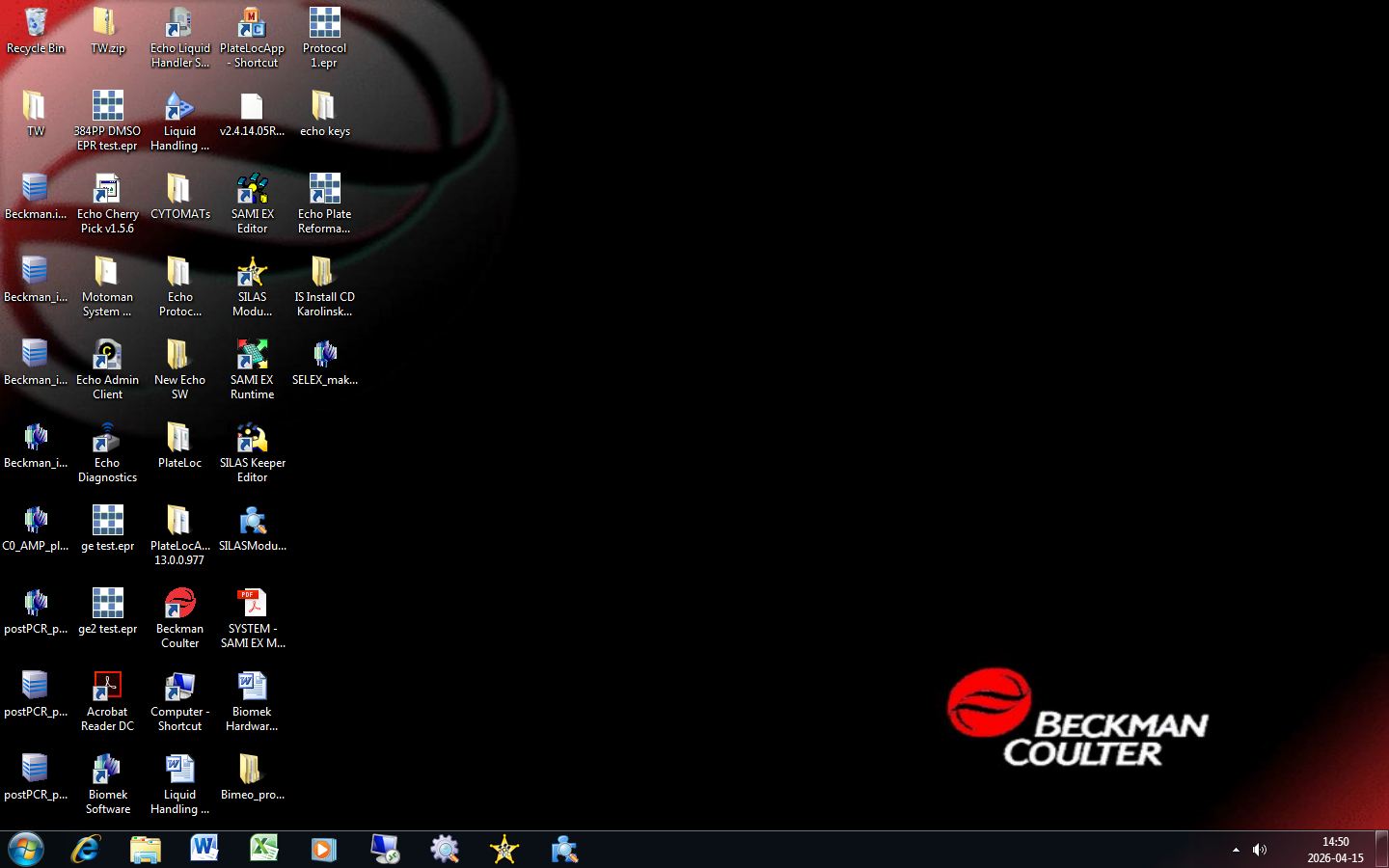This screenshot has height=868, width=1389.
Task: Open the Beckman Coulter shortcut
Action: click(179, 604)
